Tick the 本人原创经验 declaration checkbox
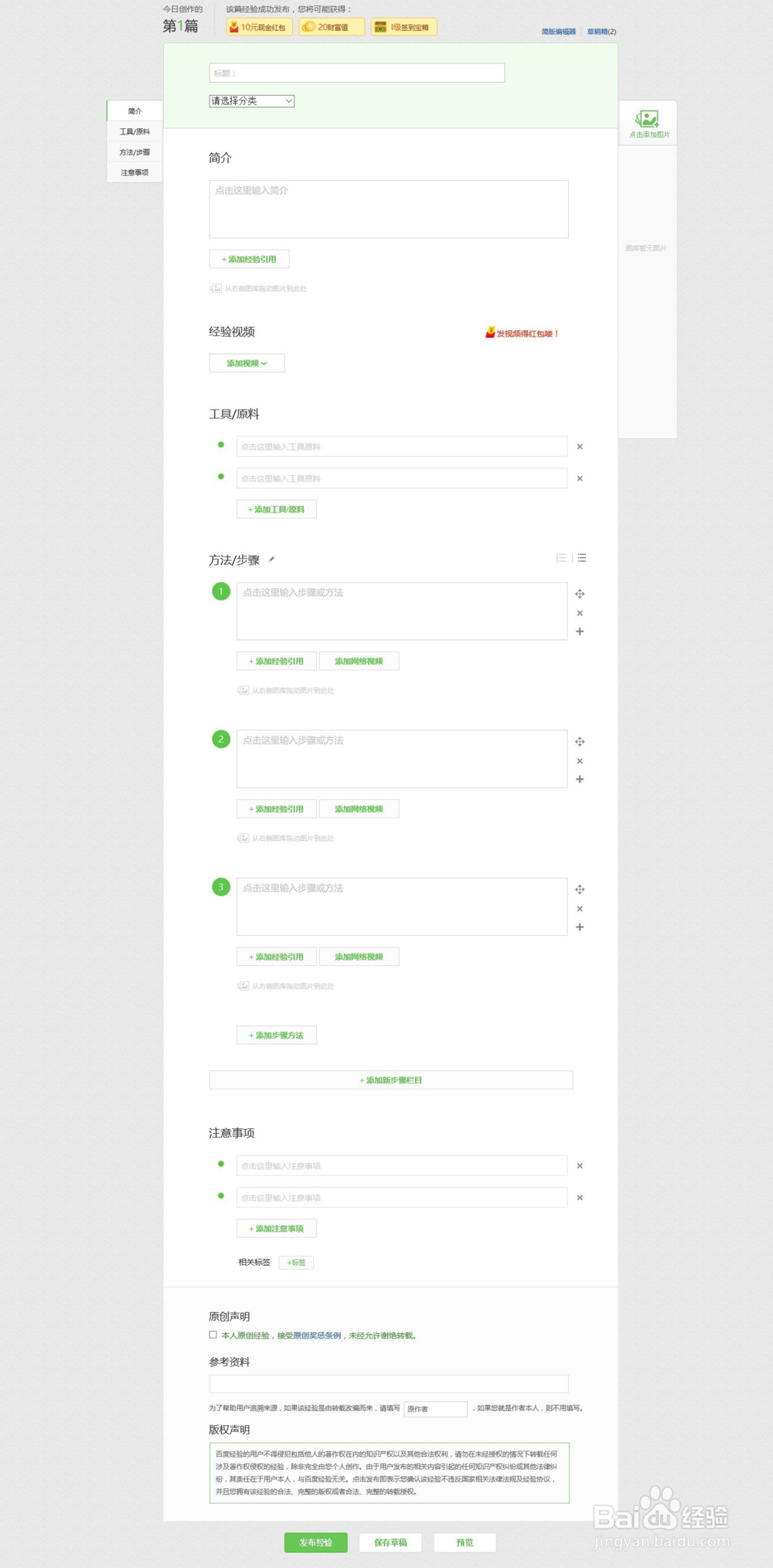Screen dimensions: 773x1568 point(213,1335)
